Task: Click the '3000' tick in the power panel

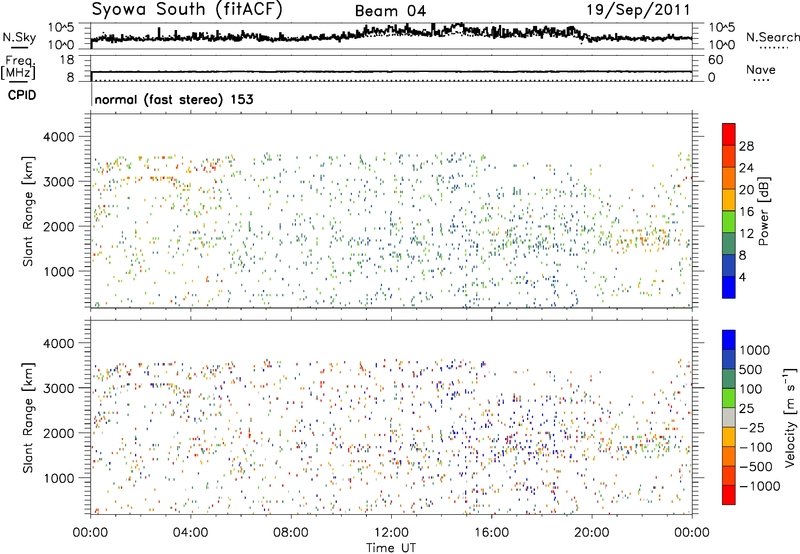Action: click(x=58, y=182)
